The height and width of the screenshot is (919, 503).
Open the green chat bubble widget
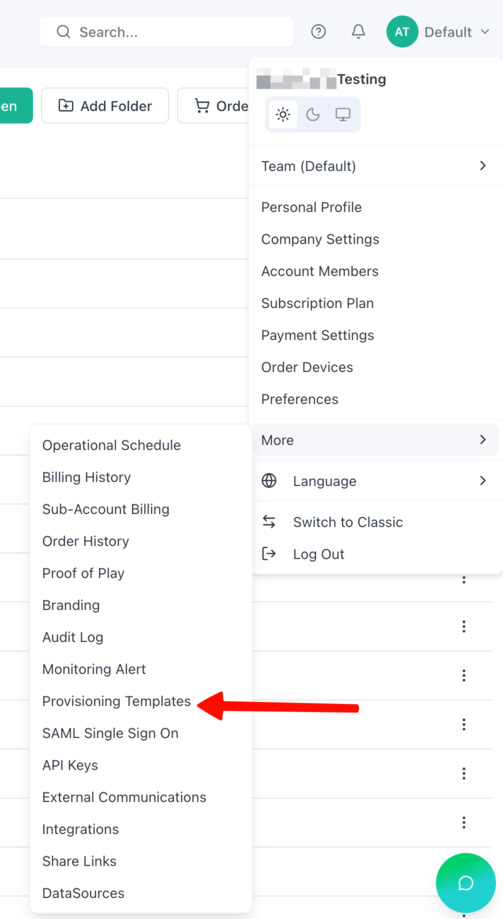[x=465, y=883]
